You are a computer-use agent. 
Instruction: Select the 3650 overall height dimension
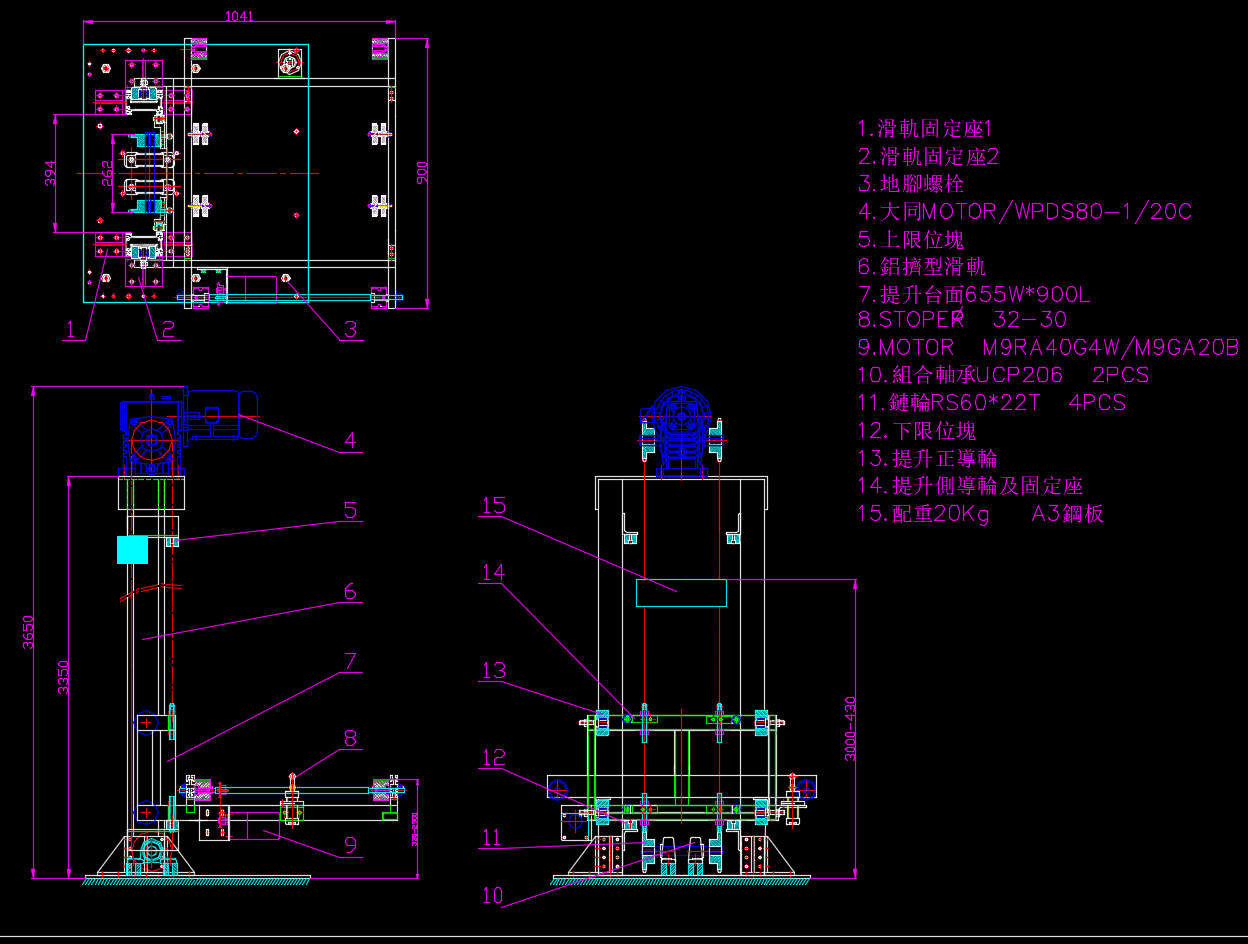(29, 632)
